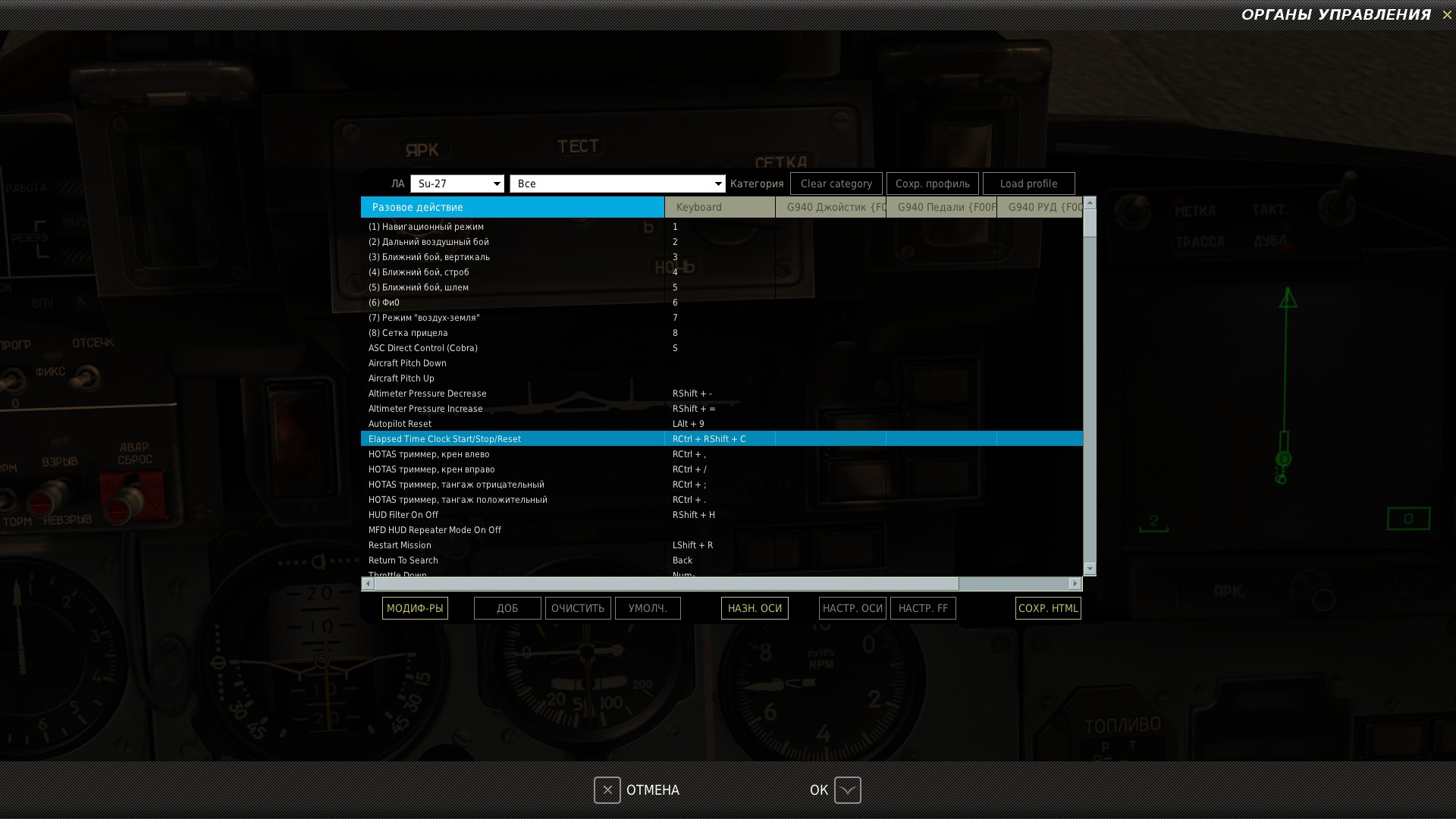
Task: Select row (8) Сетка прицела
Action: [722, 333]
